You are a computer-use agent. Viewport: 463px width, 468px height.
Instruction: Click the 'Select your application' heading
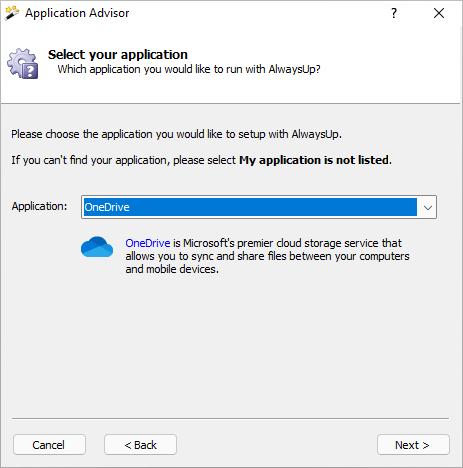118,55
